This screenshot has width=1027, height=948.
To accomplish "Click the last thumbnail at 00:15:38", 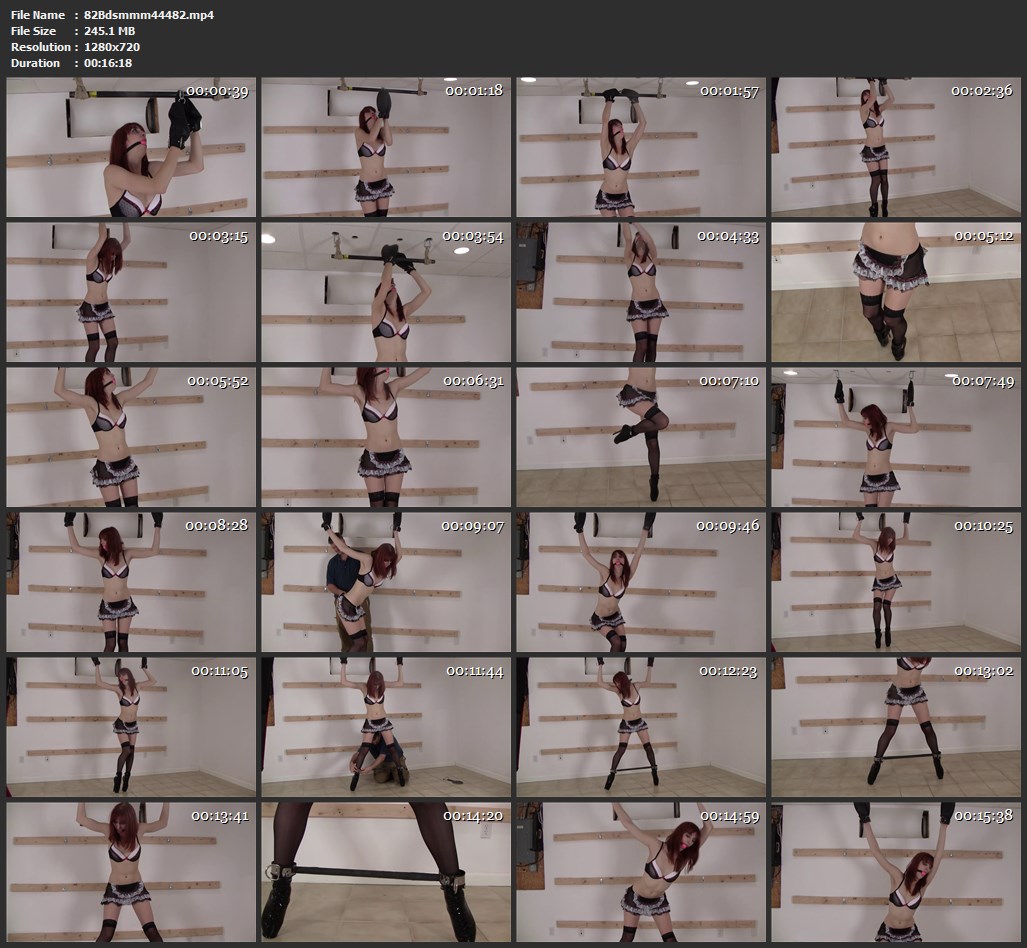I will (x=895, y=872).
